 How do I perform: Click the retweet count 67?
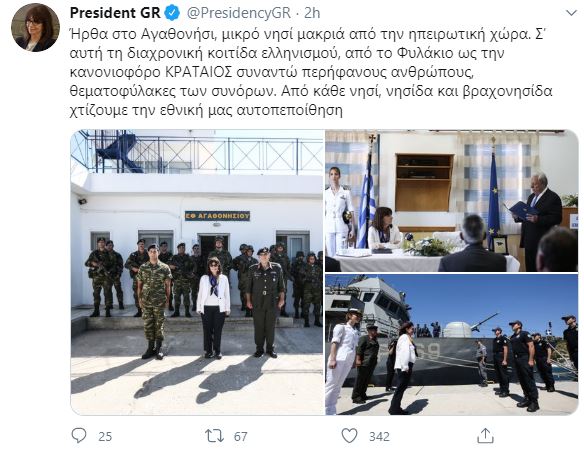(x=241, y=436)
